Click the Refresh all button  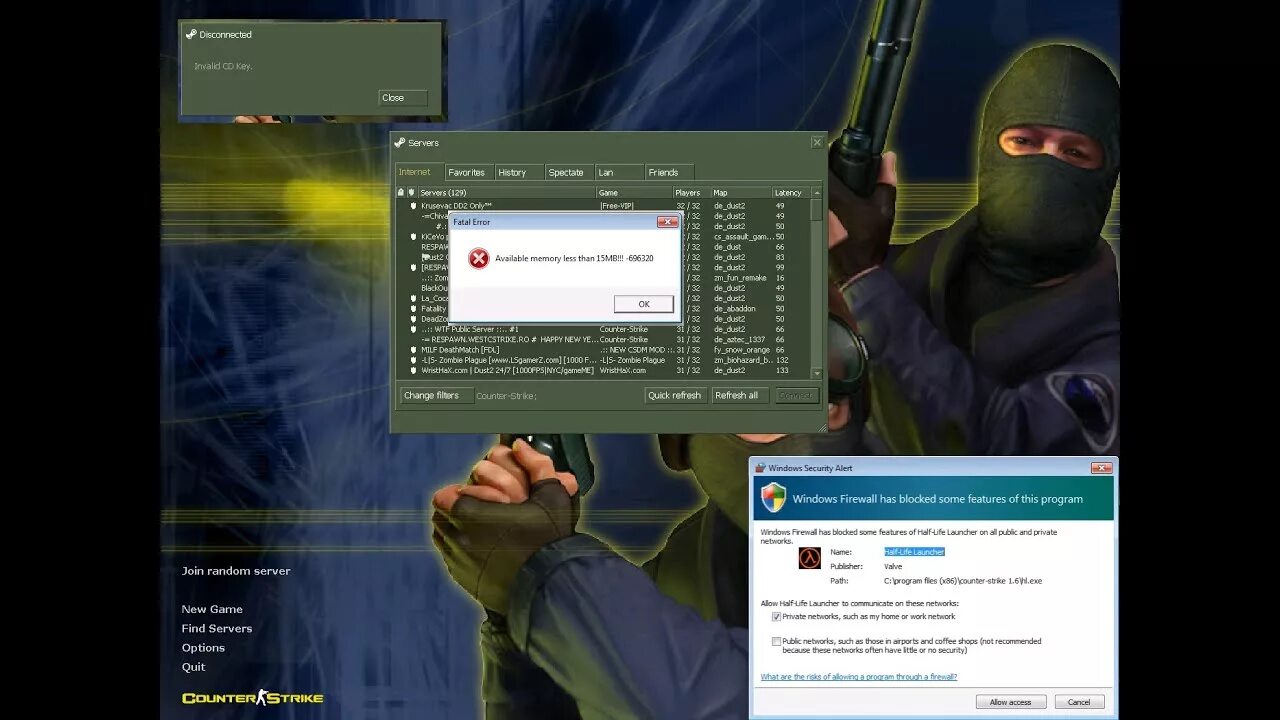click(x=740, y=395)
